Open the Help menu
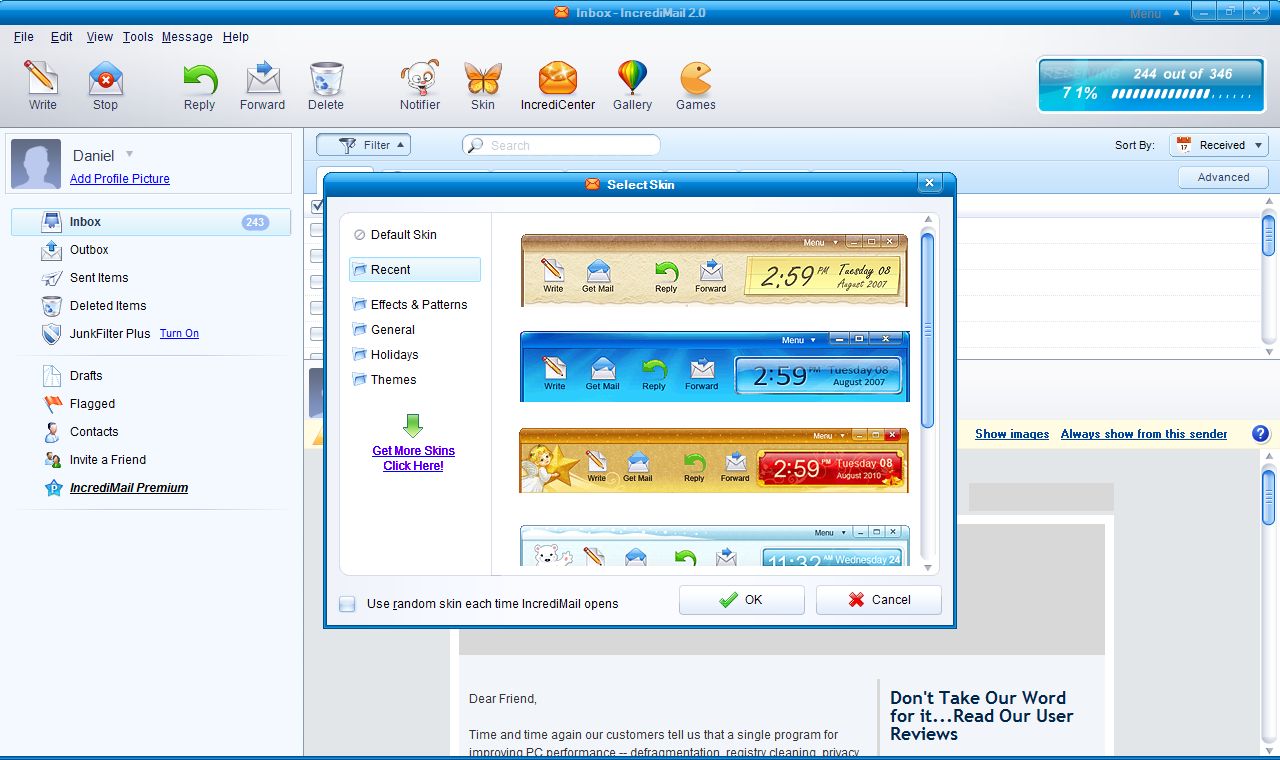The height and width of the screenshot is (760, 1280). [236, 37]
